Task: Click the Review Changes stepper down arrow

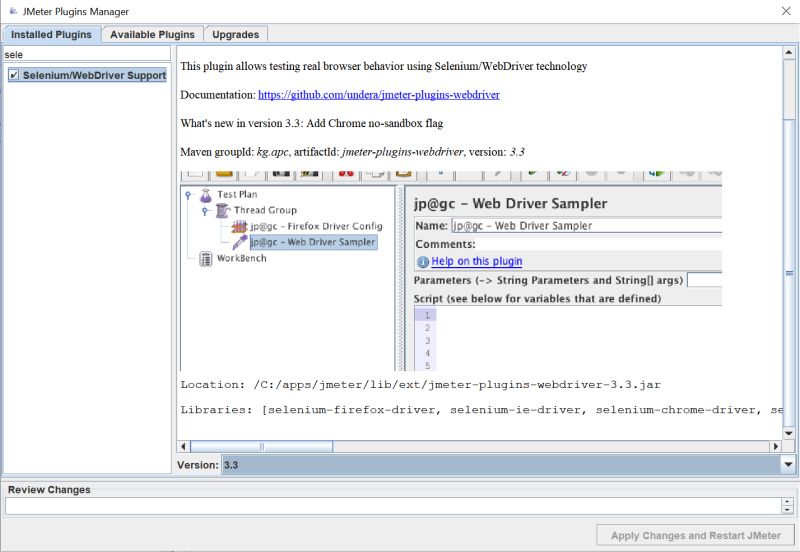Action: click(x=787, y=509)
